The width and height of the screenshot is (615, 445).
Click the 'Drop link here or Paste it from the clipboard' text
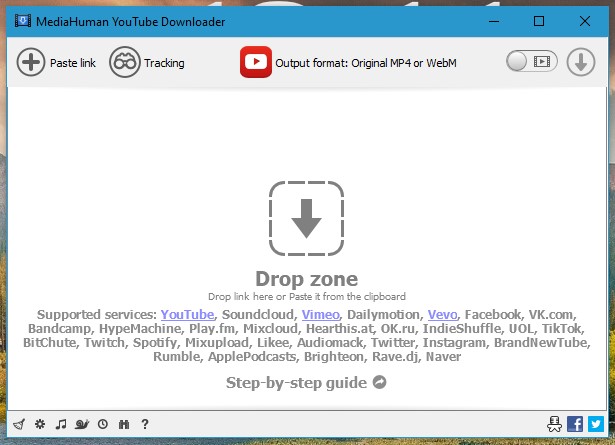[307, 296]
